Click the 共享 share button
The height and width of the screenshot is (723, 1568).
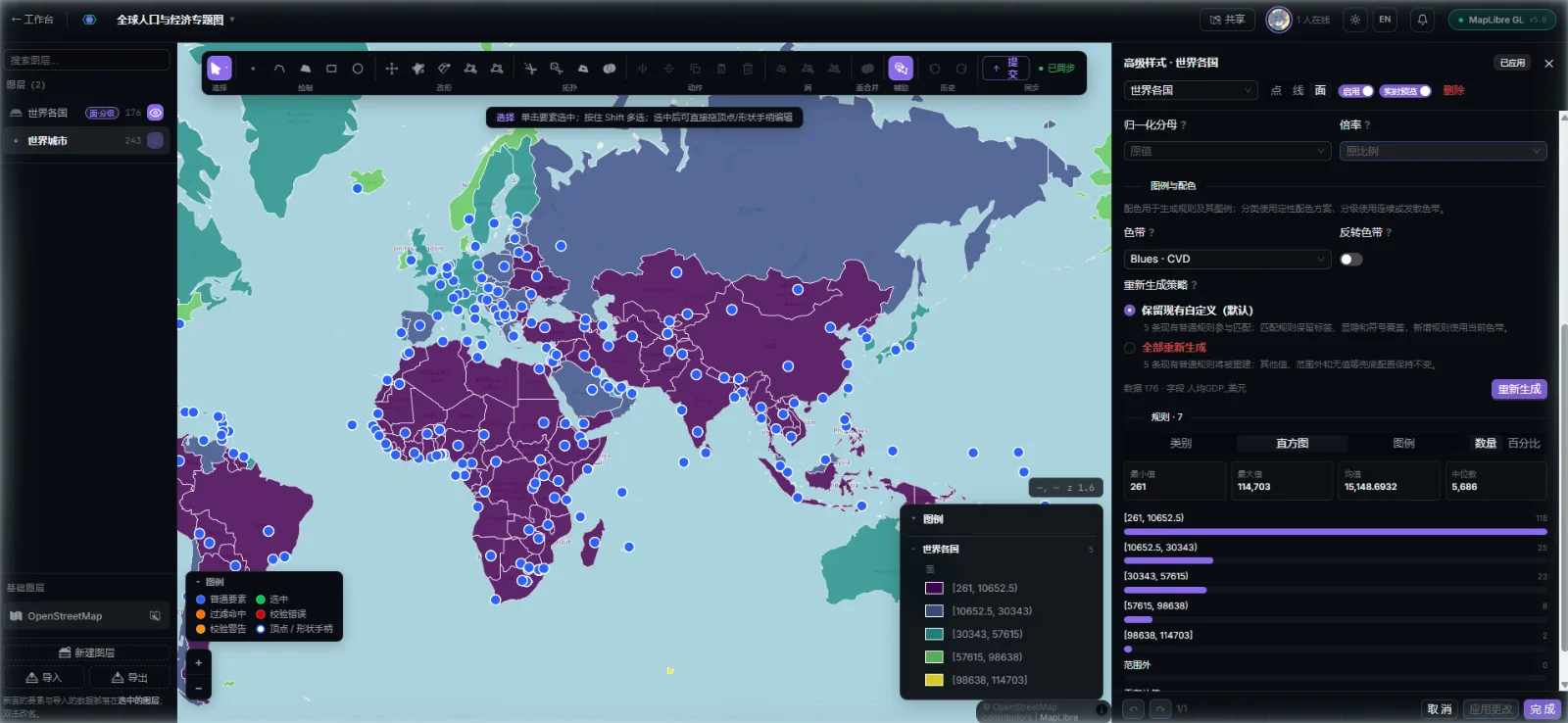coord(1227,20)
